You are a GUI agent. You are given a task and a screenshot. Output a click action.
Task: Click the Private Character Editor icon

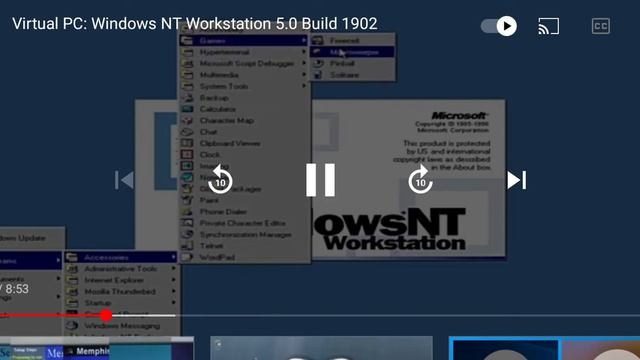[187, 223]
